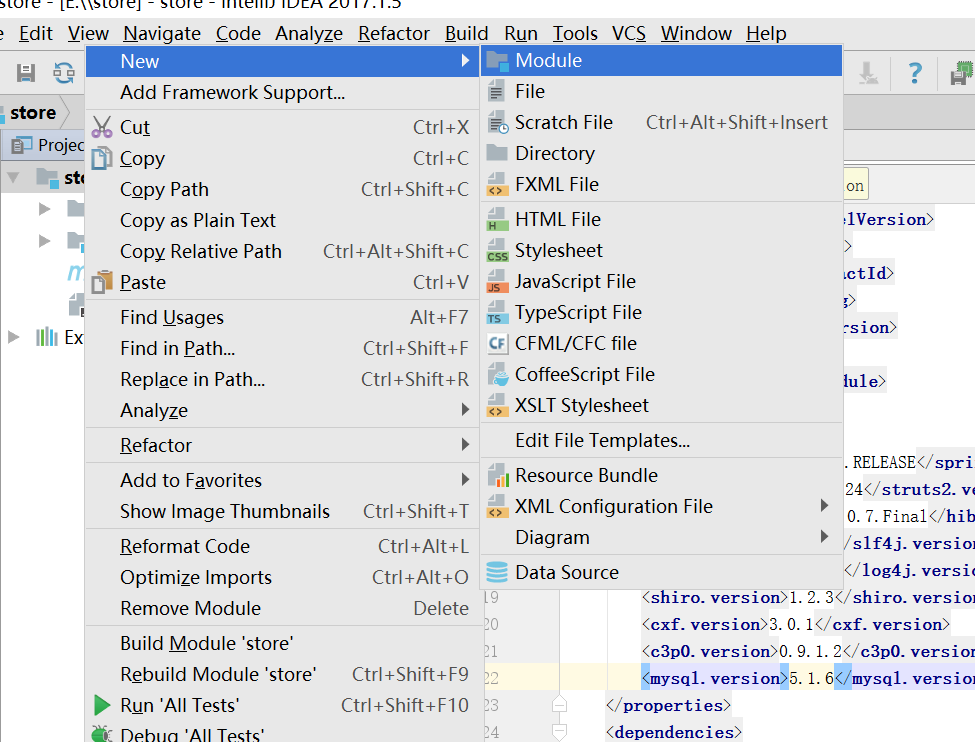Expand the XML Configuration File submenu arrow
Screen dimensions: 975x742
tap(825, 505)
